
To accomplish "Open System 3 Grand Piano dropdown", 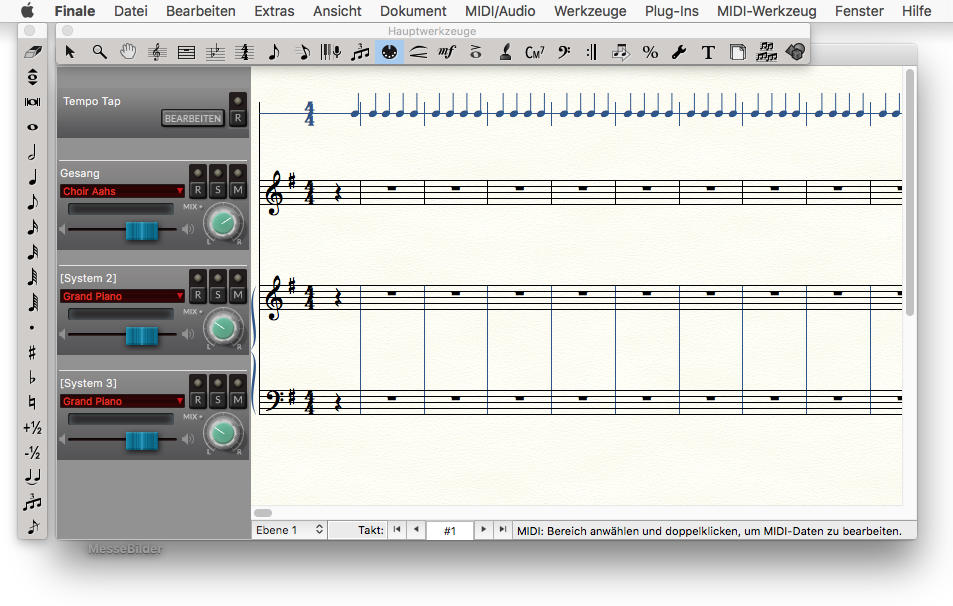I will click(122, 401).
